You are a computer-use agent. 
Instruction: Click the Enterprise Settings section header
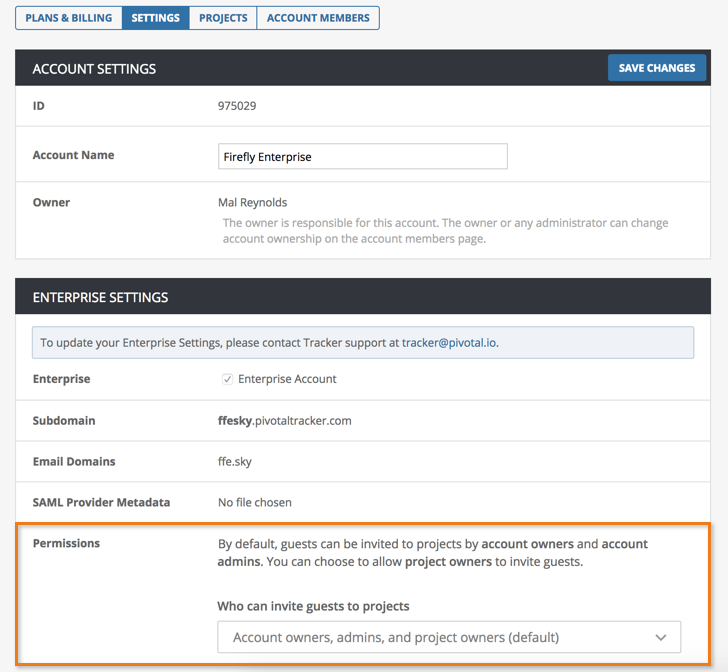point(100,297)
